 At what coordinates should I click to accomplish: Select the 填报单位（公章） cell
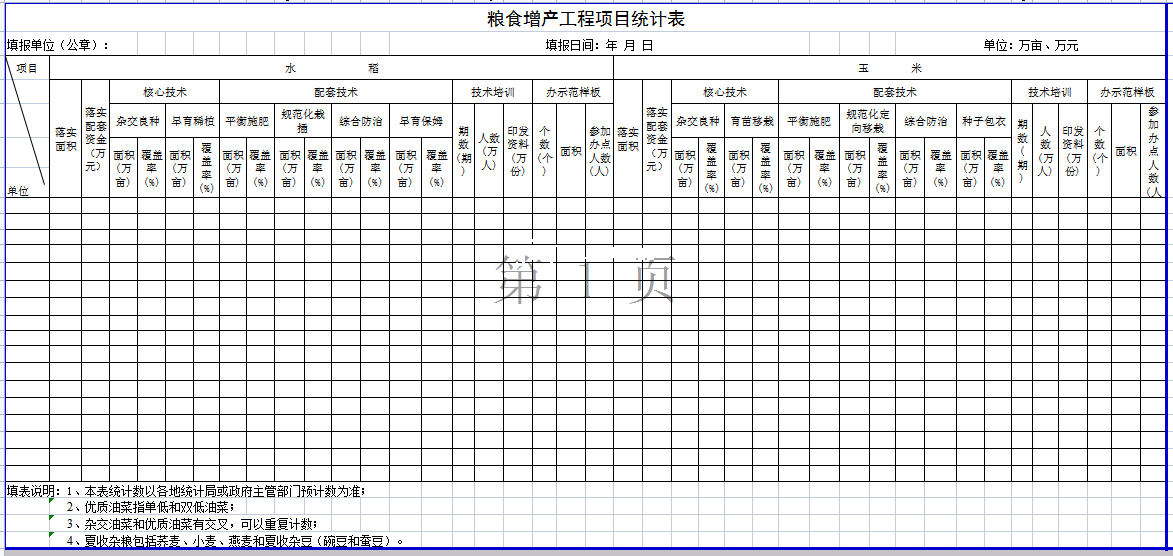click(x=58, y=45)
